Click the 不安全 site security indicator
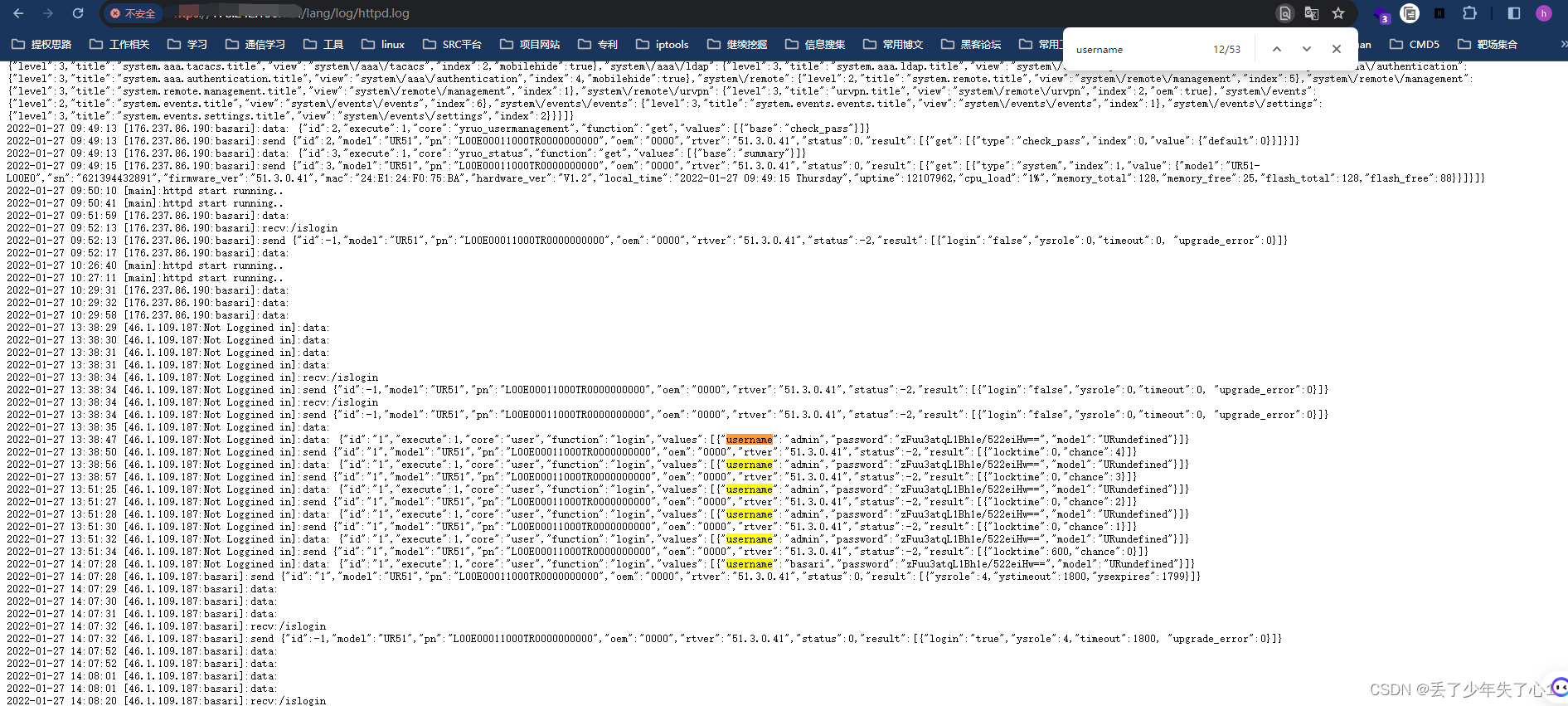Viewport: 1568px width, 706px height. [x=133, y=13]
